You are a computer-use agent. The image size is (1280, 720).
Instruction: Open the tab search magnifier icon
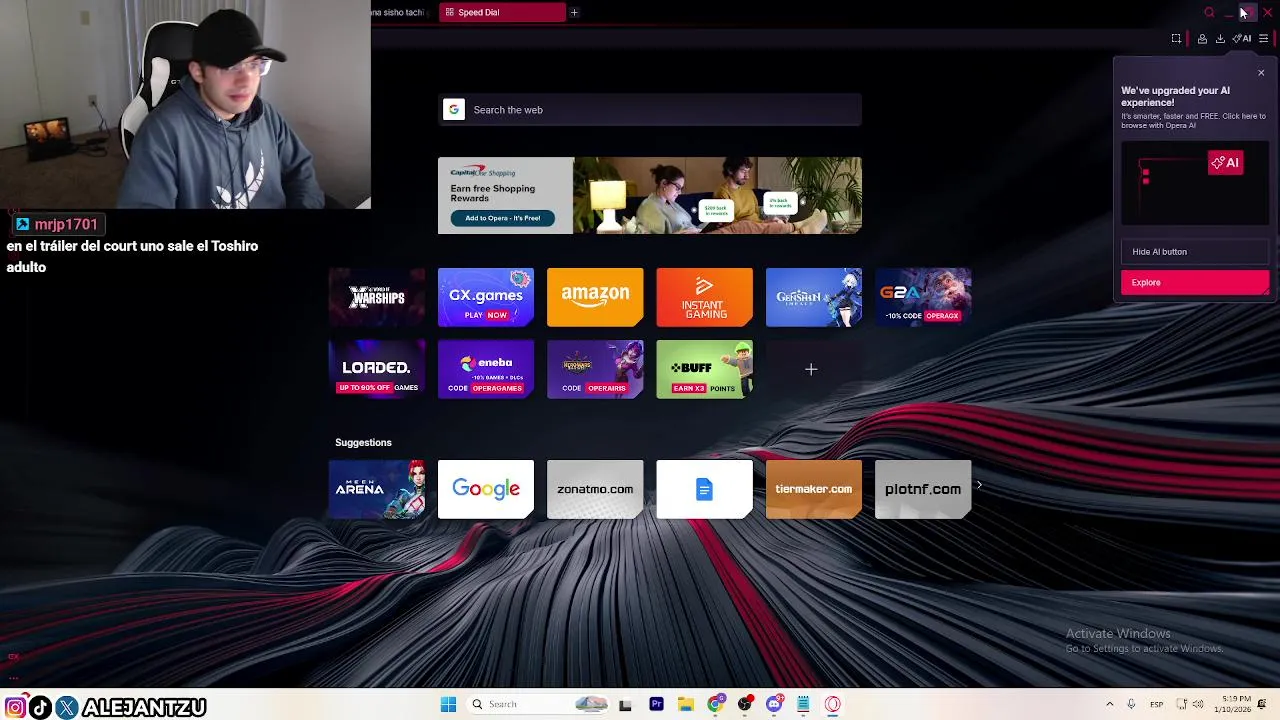[x=1209, y=13]
